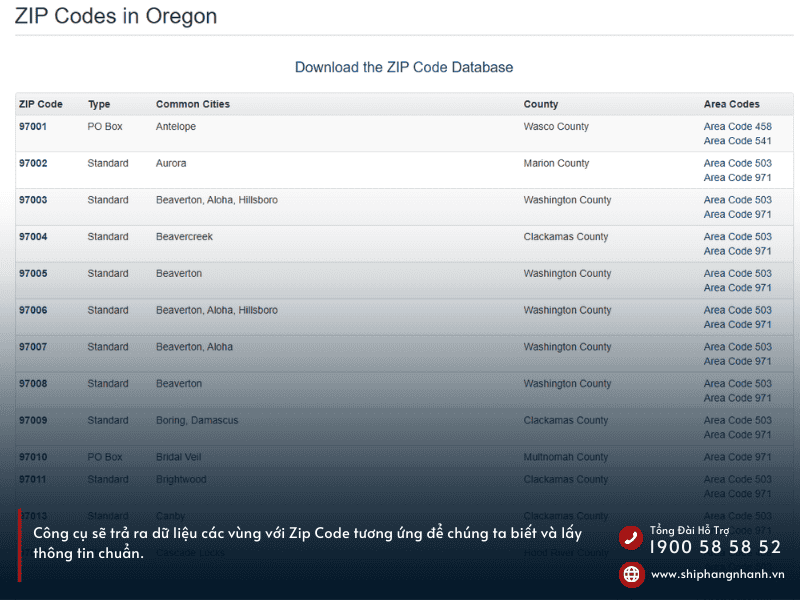Click the ZIP Code column header
Screen dimensions: 800x600
(41, 104)
